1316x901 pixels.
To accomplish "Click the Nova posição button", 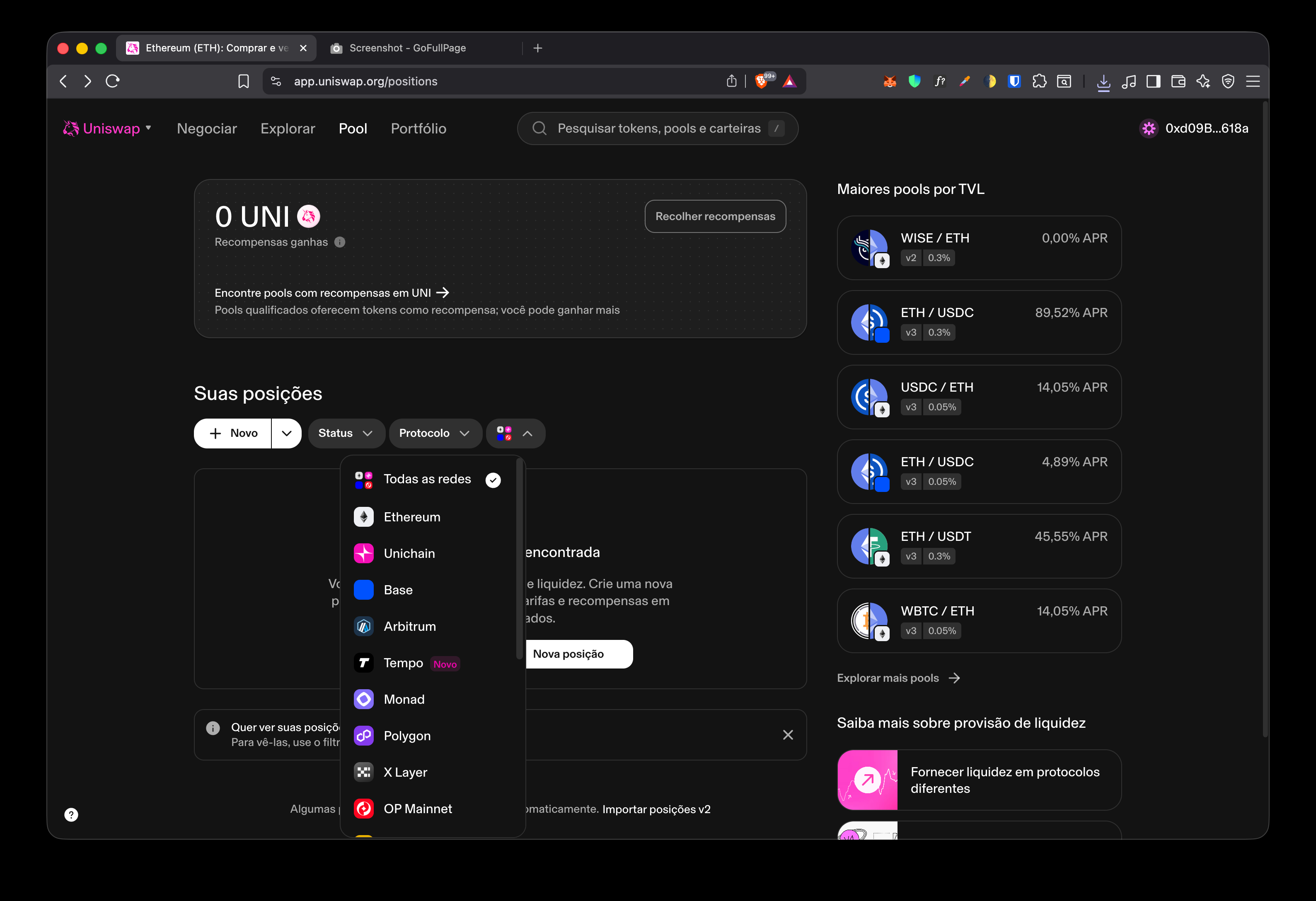I will (x=568, y=654).
